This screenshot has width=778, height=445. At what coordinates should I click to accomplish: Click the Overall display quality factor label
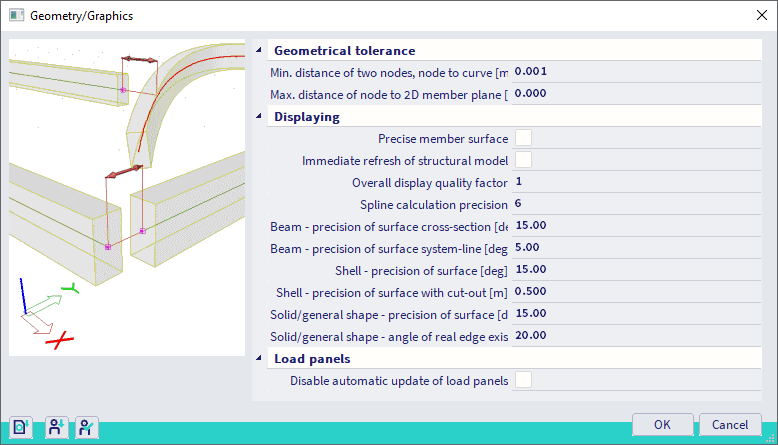(x=430, y=183)
